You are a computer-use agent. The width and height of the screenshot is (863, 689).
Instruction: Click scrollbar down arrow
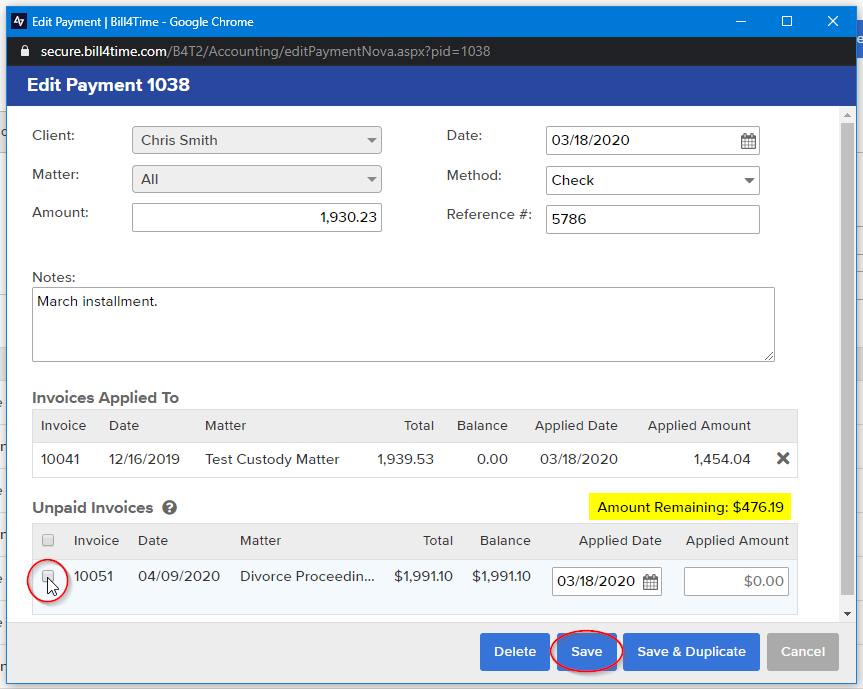pyautogui.click(x=847, y=614)
